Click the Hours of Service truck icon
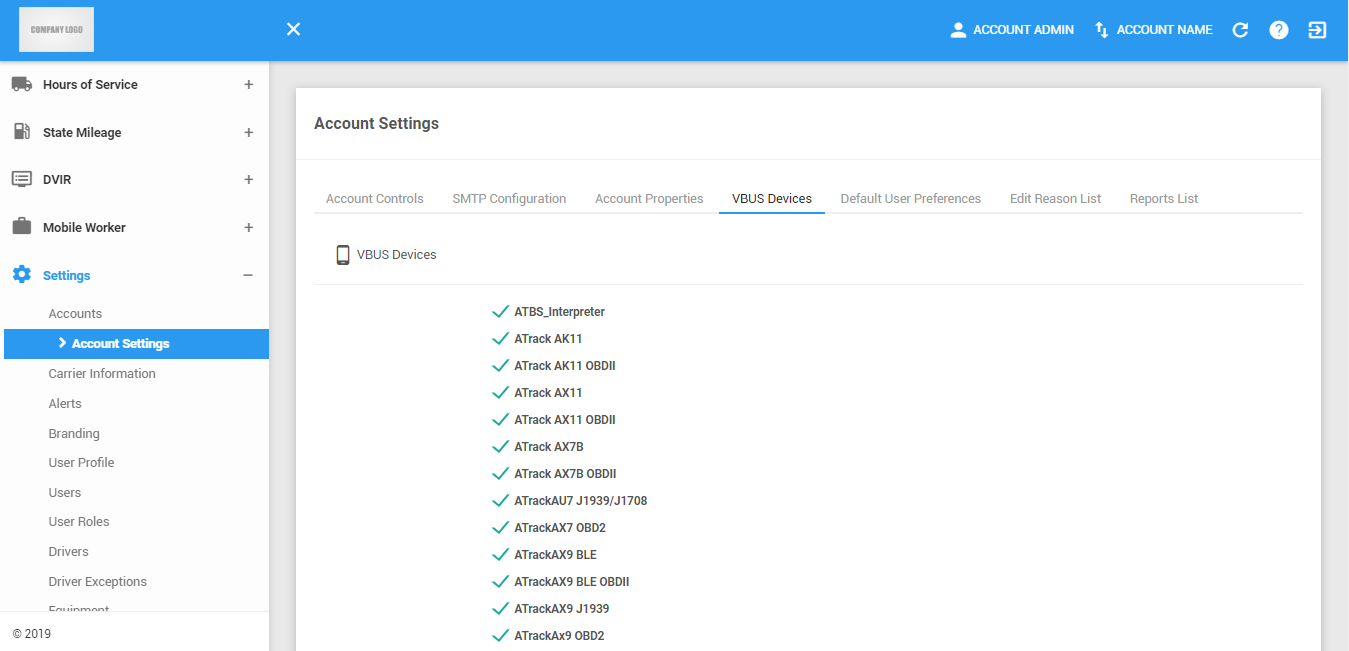Viewport: 1349px width, 651px height. tap(22, 85)
